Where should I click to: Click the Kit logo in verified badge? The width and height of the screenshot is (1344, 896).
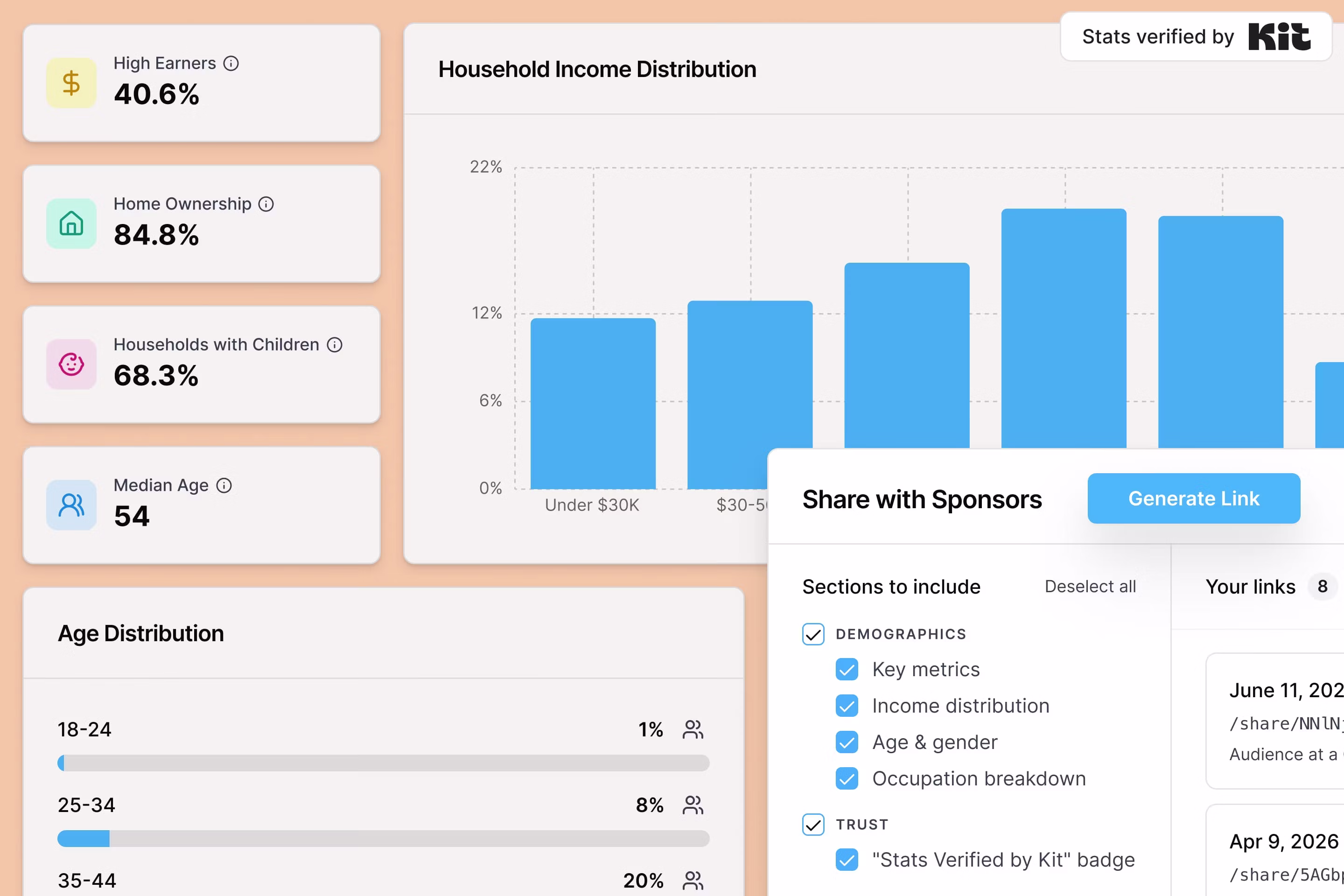[x=1280, y=36]
